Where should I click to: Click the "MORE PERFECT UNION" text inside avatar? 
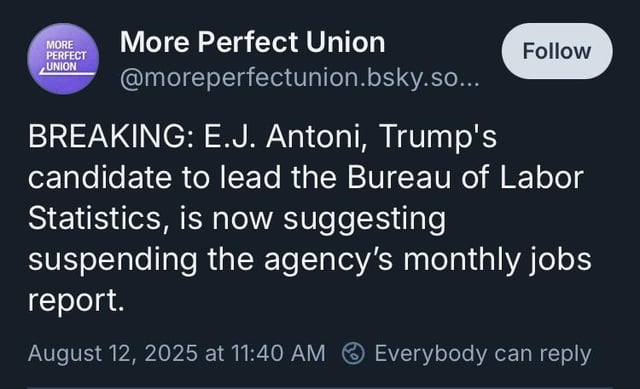(65, 56)
